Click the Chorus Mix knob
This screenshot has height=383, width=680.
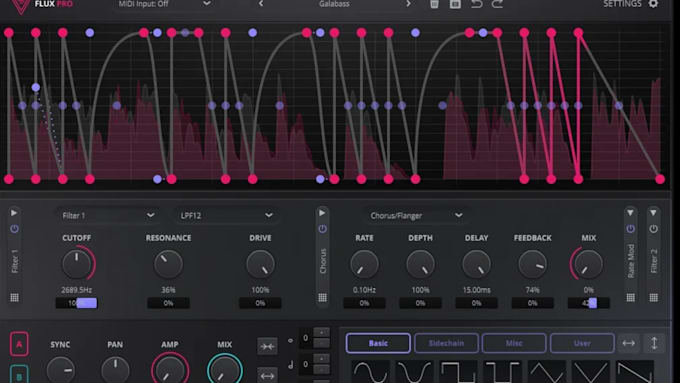[588, 264]
